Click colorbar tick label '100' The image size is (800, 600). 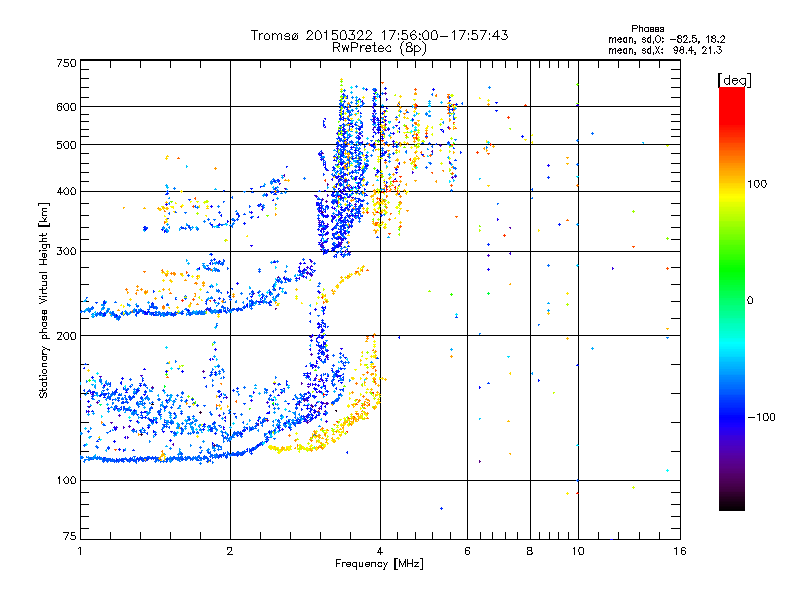tap(757, 184)
